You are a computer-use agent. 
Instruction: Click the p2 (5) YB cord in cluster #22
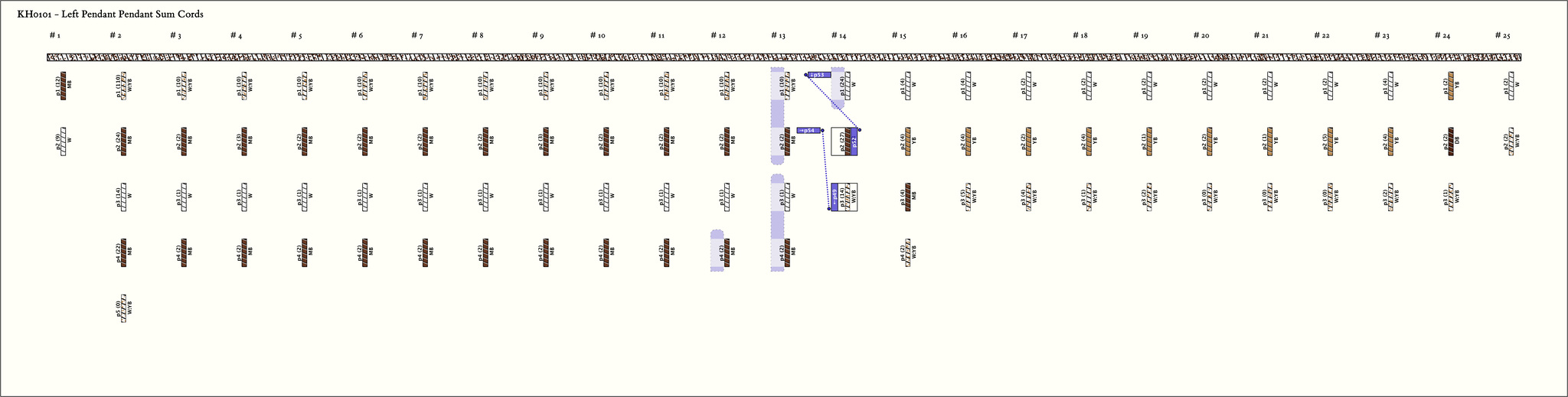click(x=1329, y=142)
